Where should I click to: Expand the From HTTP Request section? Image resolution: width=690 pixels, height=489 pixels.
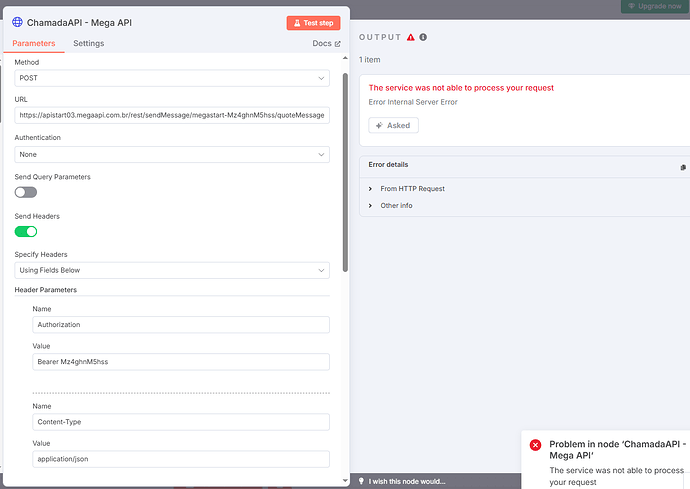pos(407,188)
